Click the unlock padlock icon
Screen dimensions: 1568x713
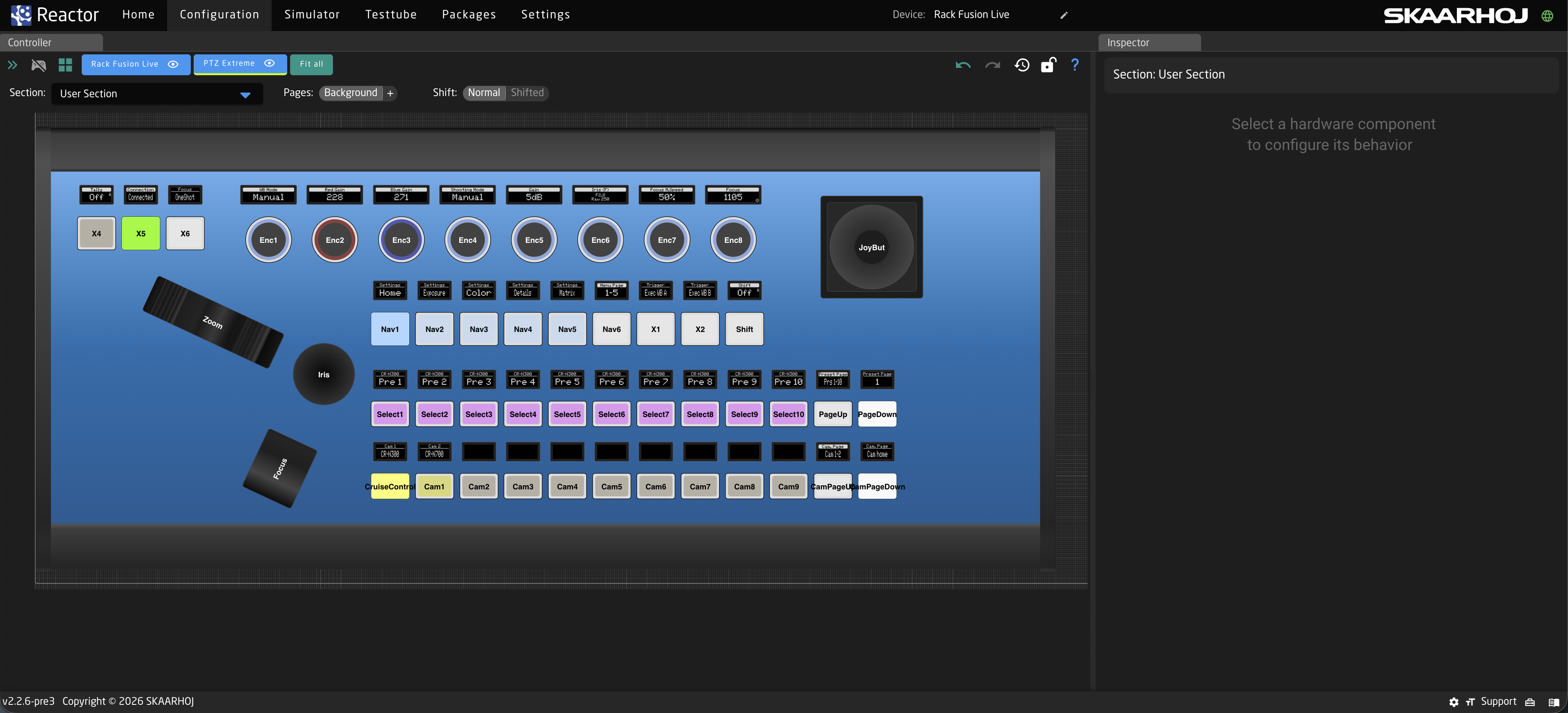(x=1049, y=65)
